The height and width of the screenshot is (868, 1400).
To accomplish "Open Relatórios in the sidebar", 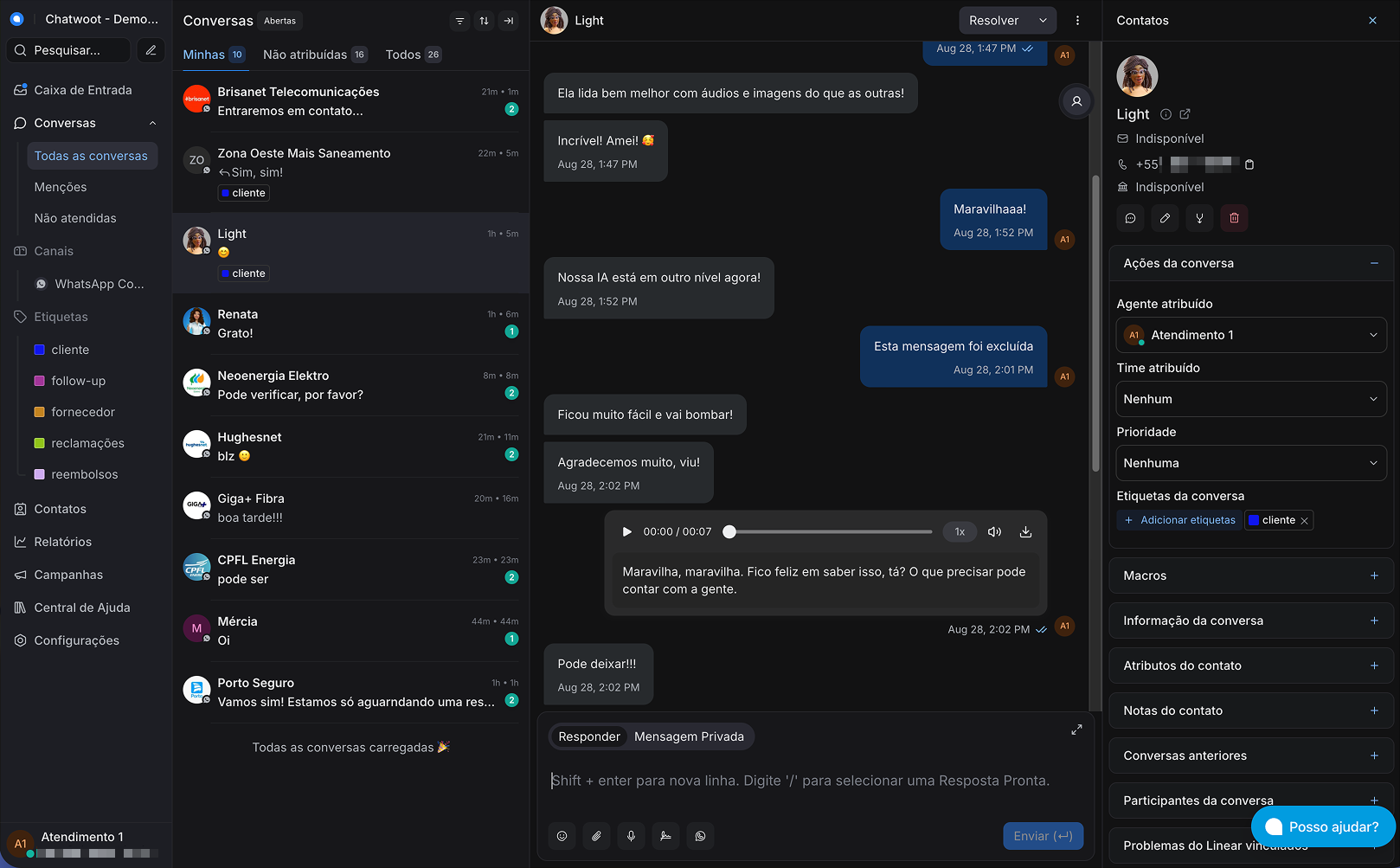I will coord(62,542).
